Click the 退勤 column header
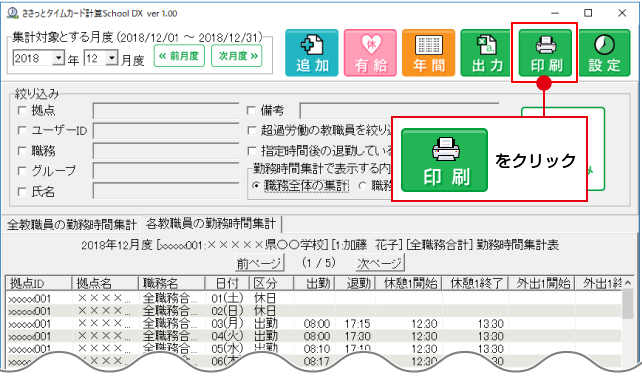 (355, 283)
